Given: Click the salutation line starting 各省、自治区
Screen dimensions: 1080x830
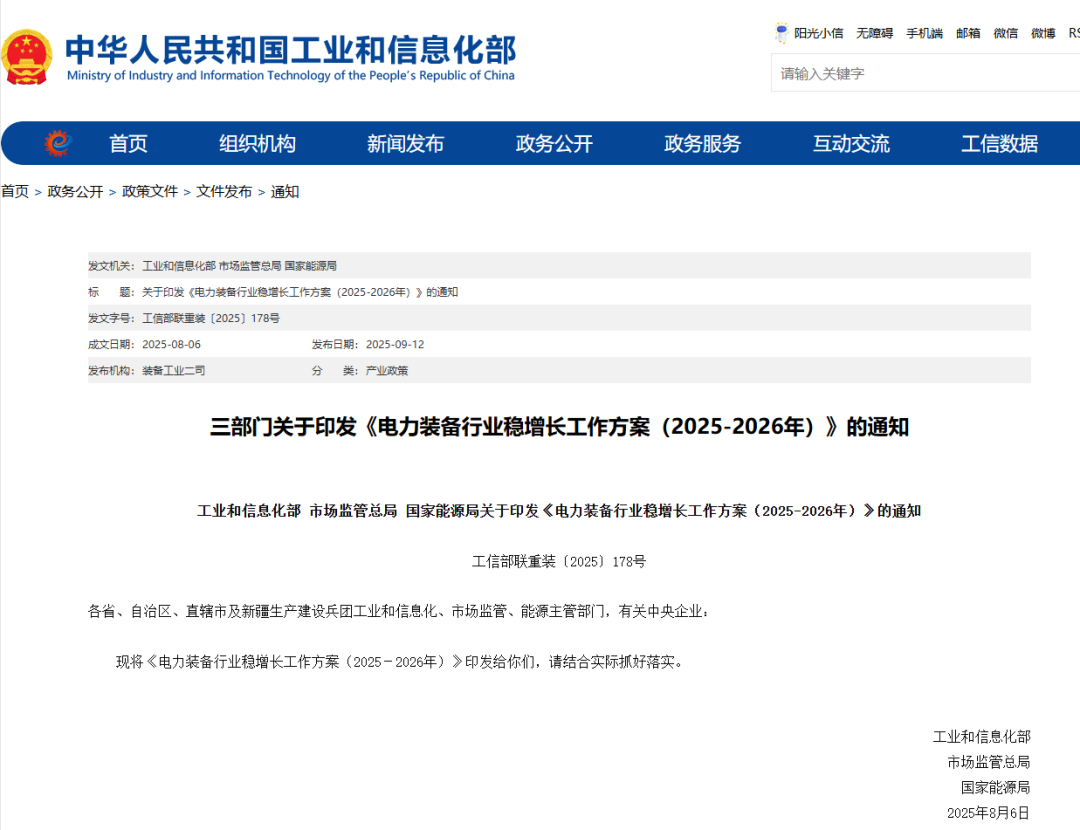Looking at the screenshot, I should point(398,611).
